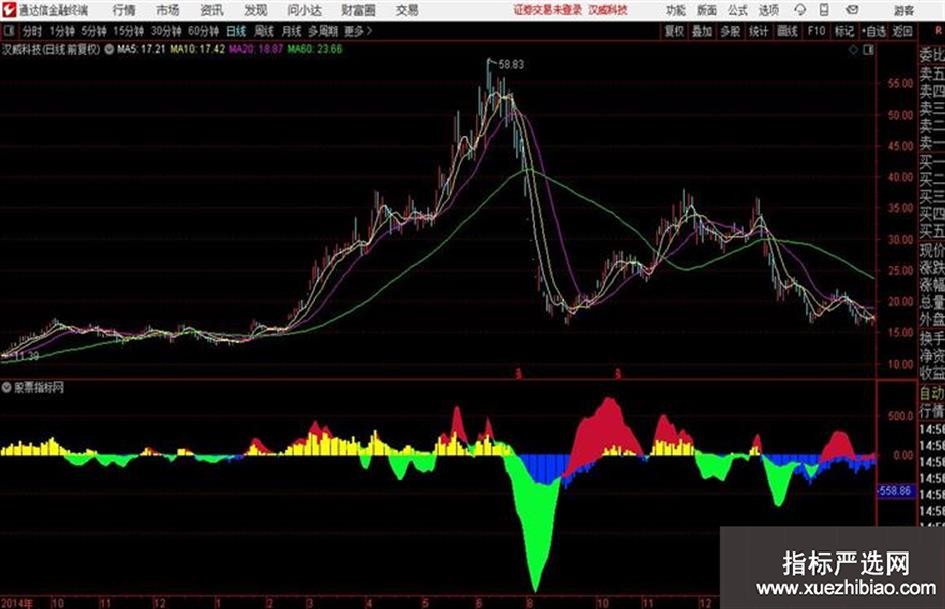Click the MA20: 18.87 indicator value
The height and width of the screenshot is (609, 945).
pos(256,49)
